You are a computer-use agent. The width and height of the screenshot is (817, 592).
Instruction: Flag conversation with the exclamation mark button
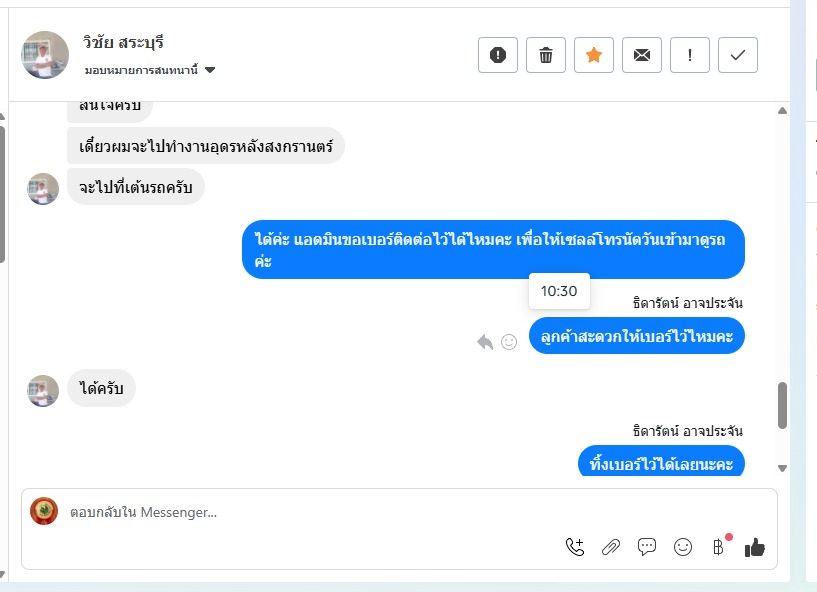click(x=690, y=55)
